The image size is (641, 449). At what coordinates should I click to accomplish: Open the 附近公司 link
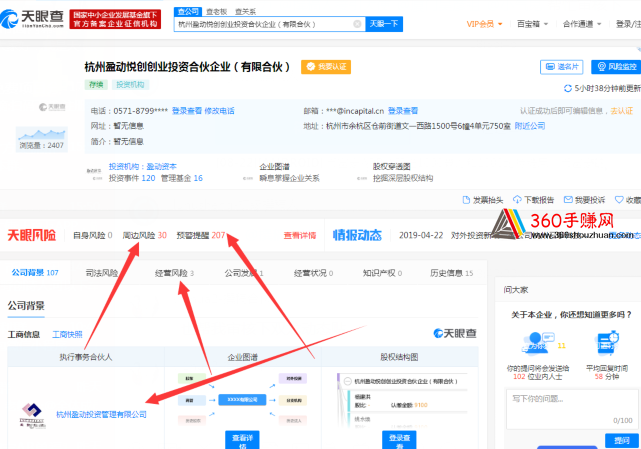(529, 126)
